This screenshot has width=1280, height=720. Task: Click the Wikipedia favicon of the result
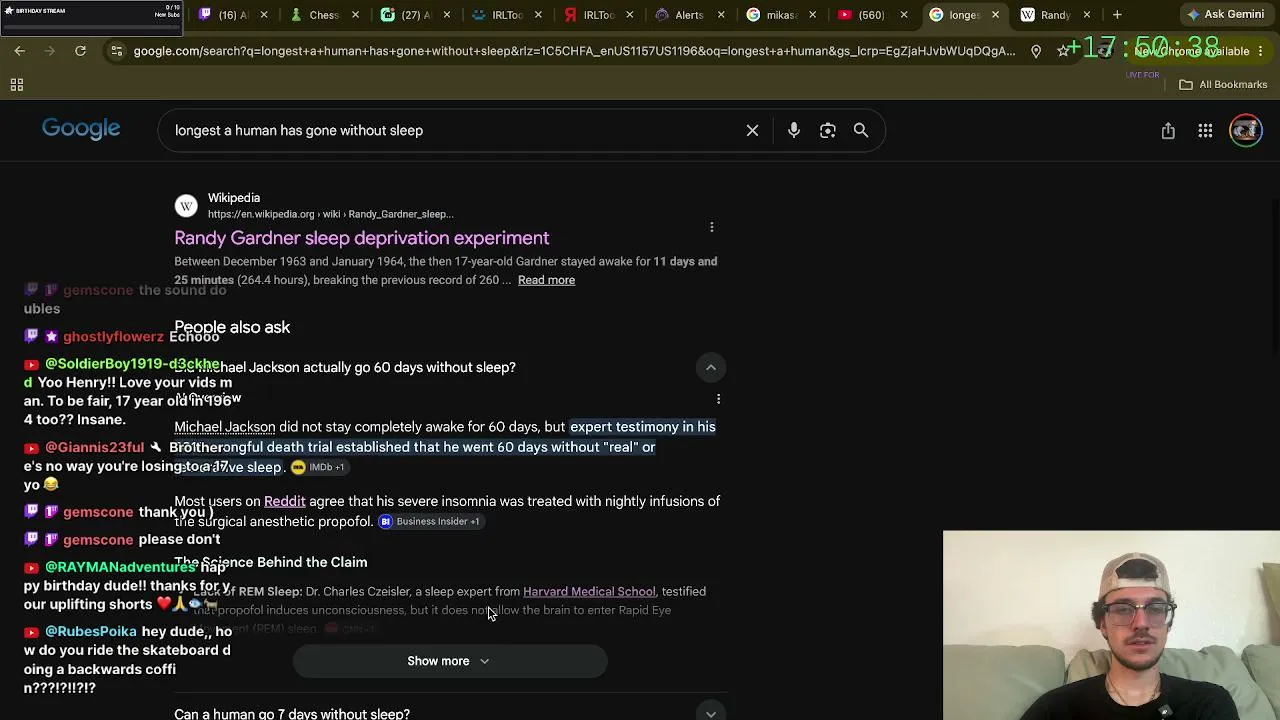[186, 206]
